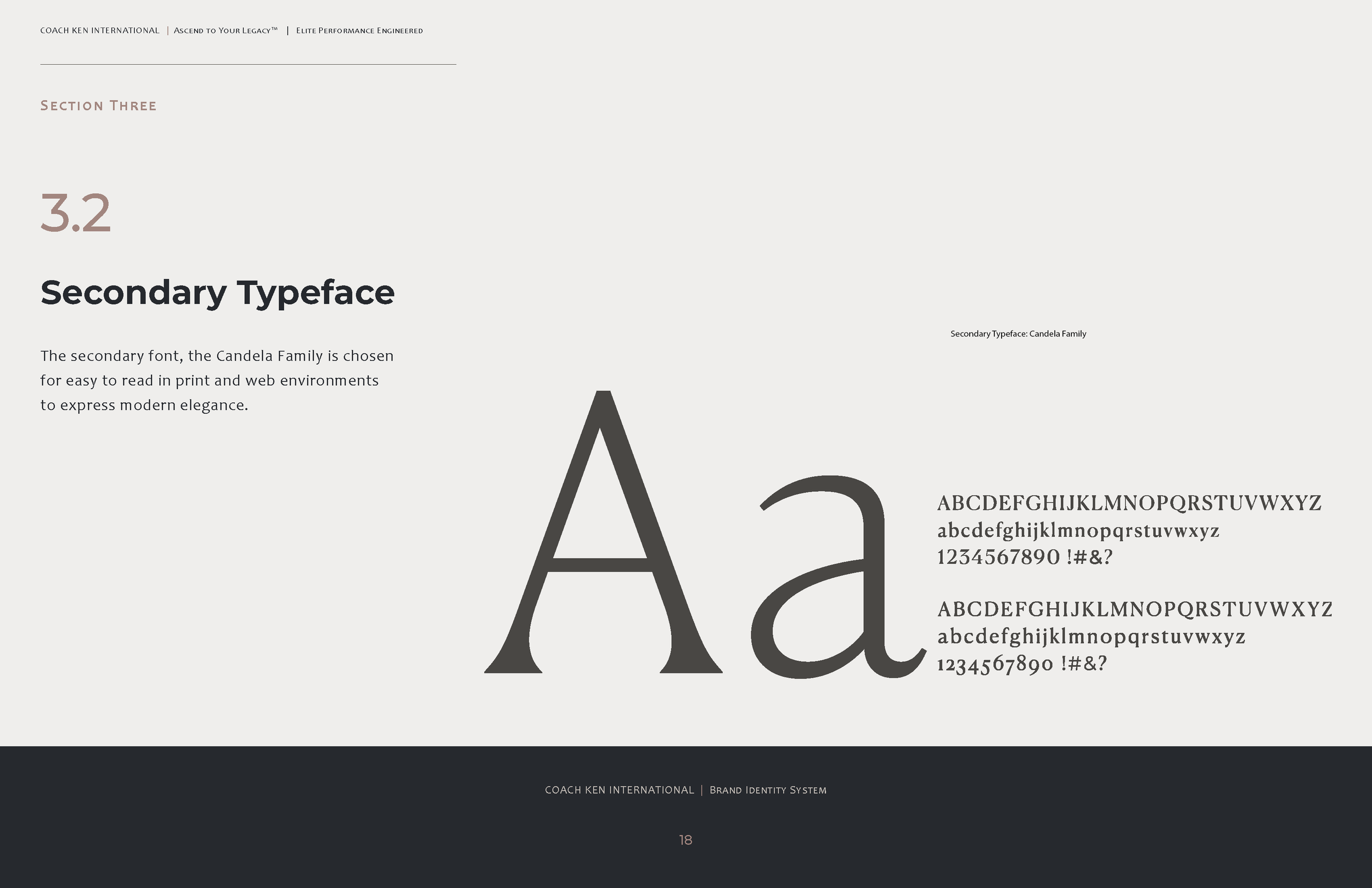Click 'Elite Performance Engineered' header text
Image resolution: width=1372 pixels, height=888 pixels.
[x=359, y=31]
